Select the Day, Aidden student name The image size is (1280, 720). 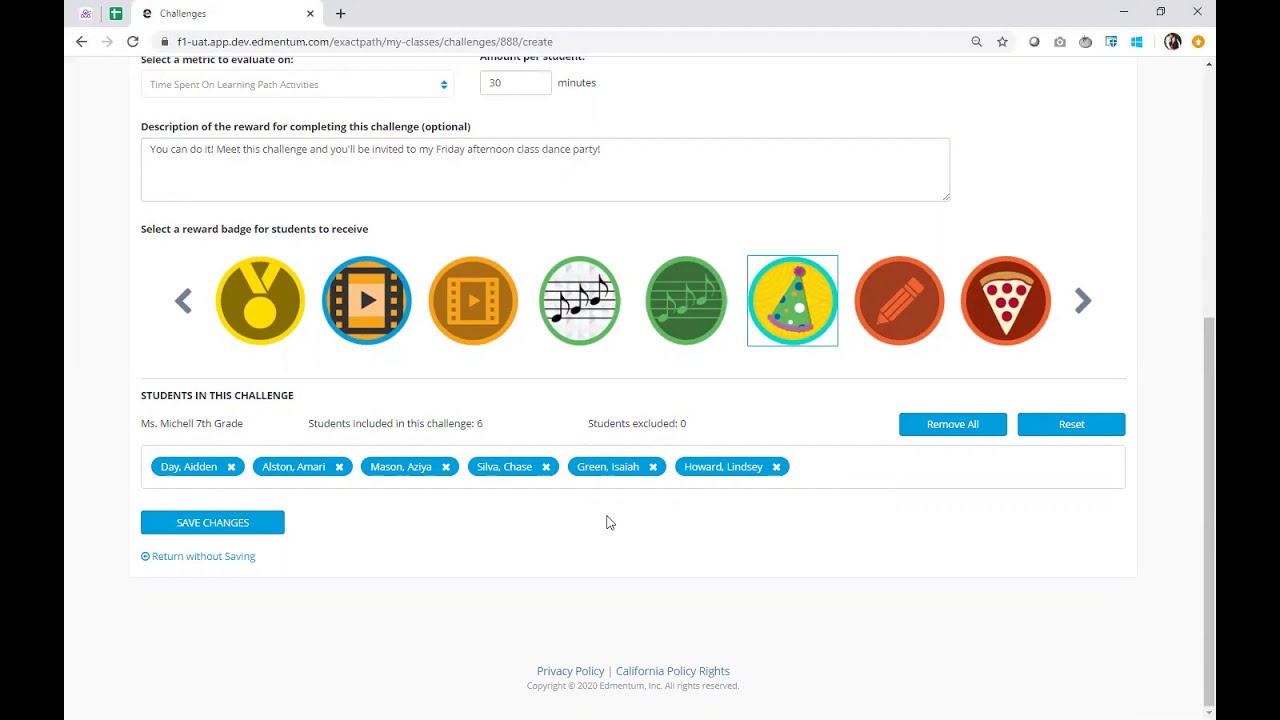click(x=189, y=467)
